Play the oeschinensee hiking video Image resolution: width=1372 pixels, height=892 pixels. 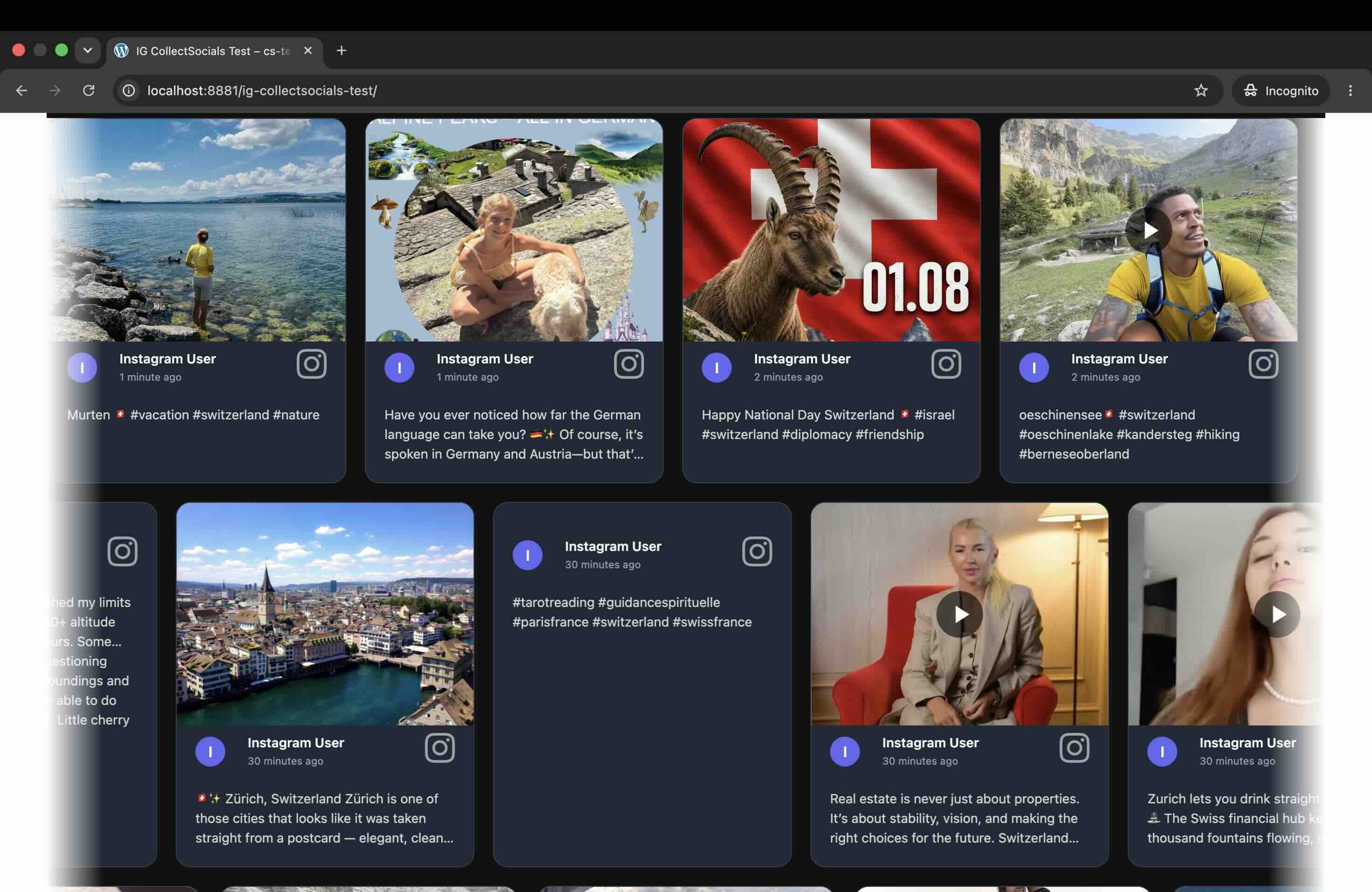[1148, 230]
